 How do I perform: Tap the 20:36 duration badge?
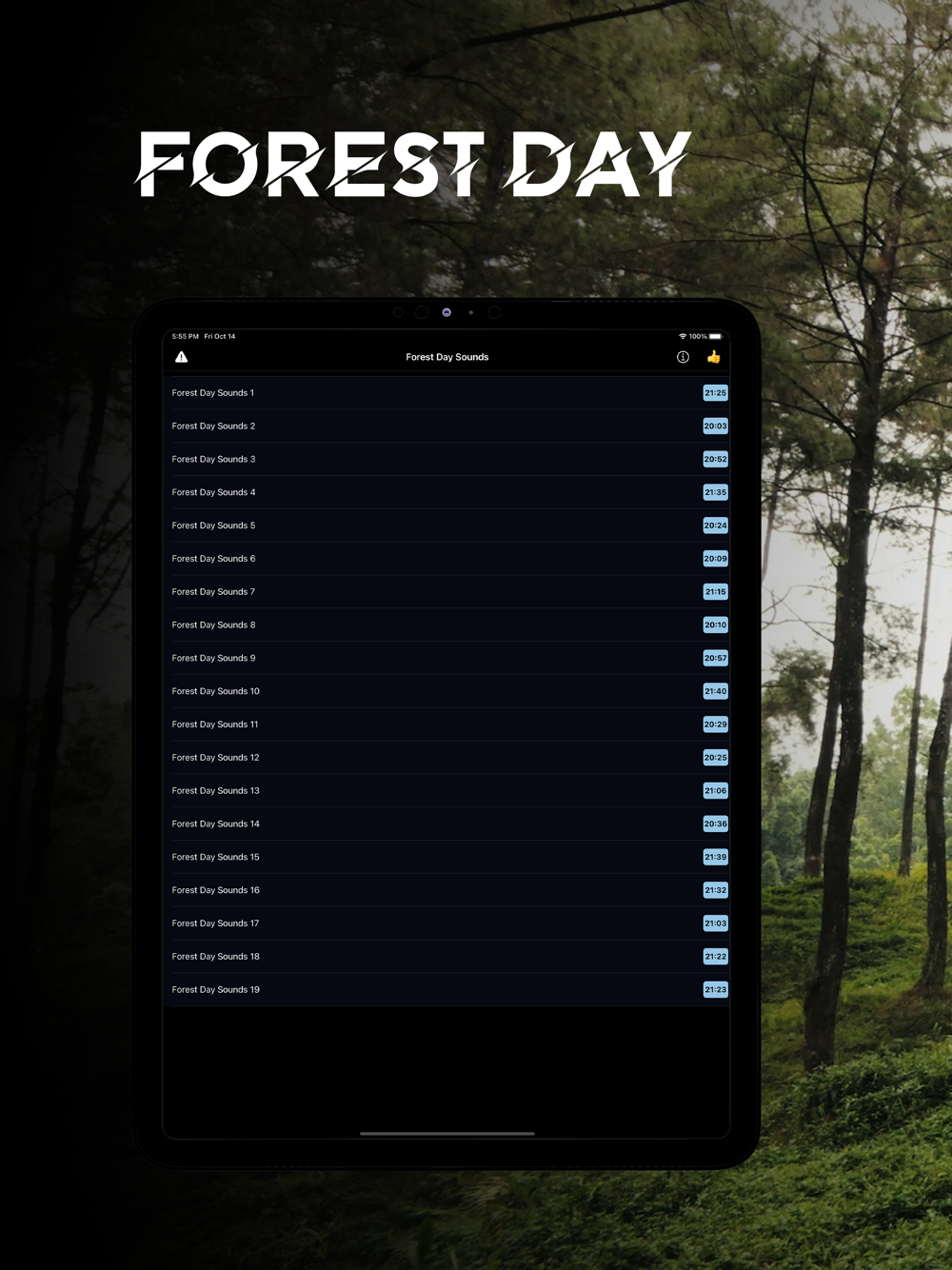click(x=715, y=824)
